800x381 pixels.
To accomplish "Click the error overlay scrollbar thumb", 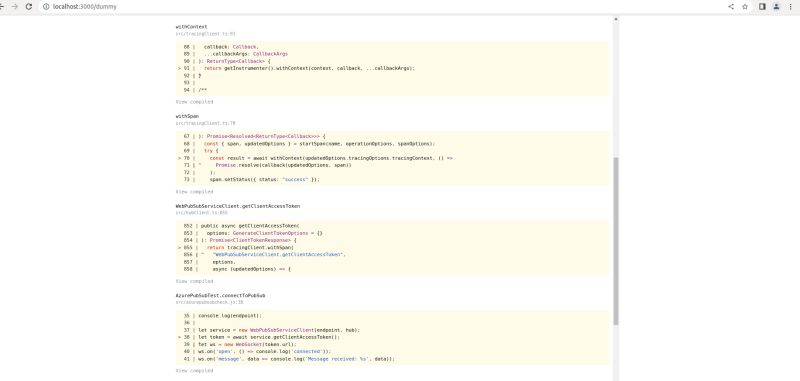I will 615,241.
